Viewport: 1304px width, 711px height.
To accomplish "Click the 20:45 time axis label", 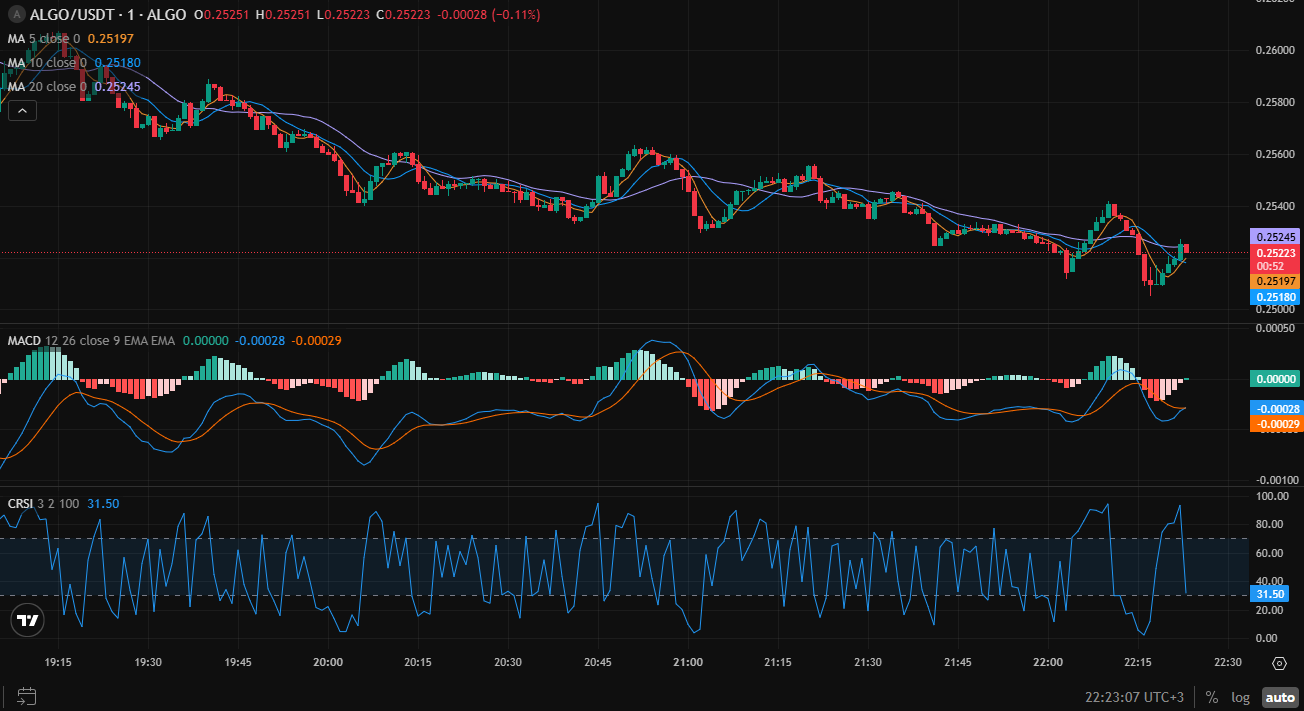I will [x=598, y=663].
